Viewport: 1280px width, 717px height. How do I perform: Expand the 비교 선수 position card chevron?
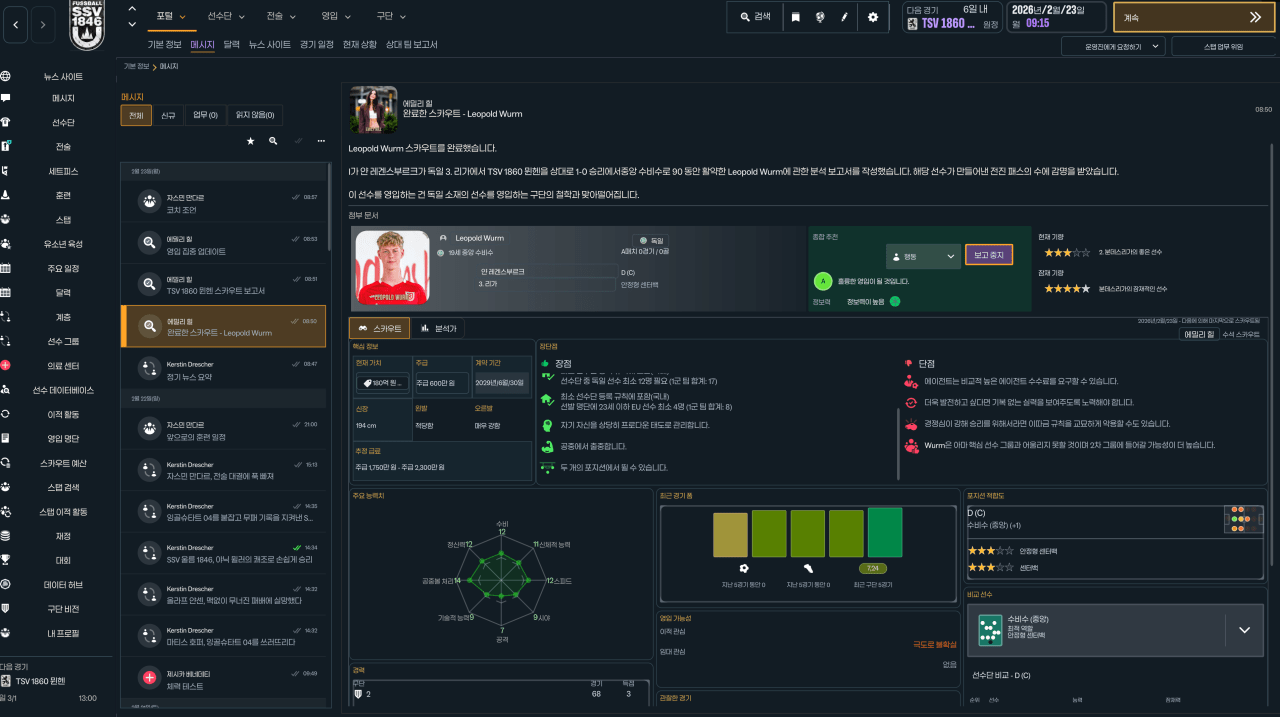(1244, 630)
